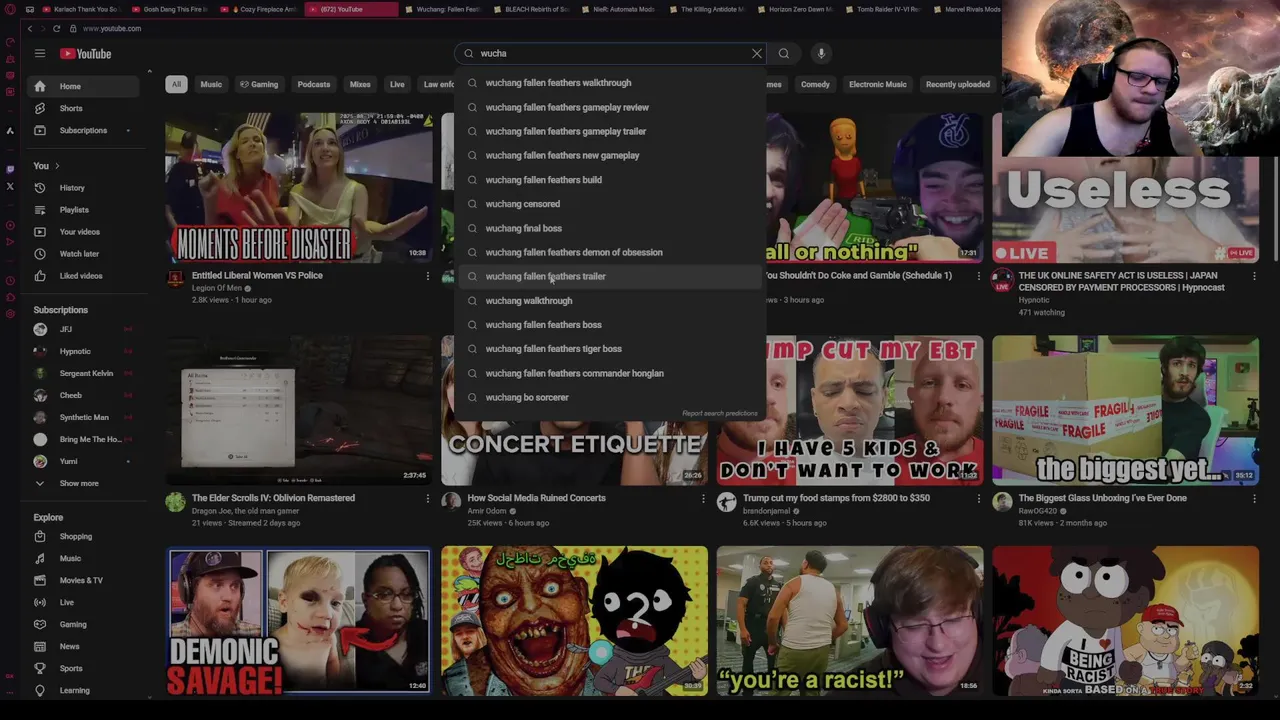The height and width of the screenshot is (720, 1280).
Task: Click Report search predictions link
Action: (720, 413)
